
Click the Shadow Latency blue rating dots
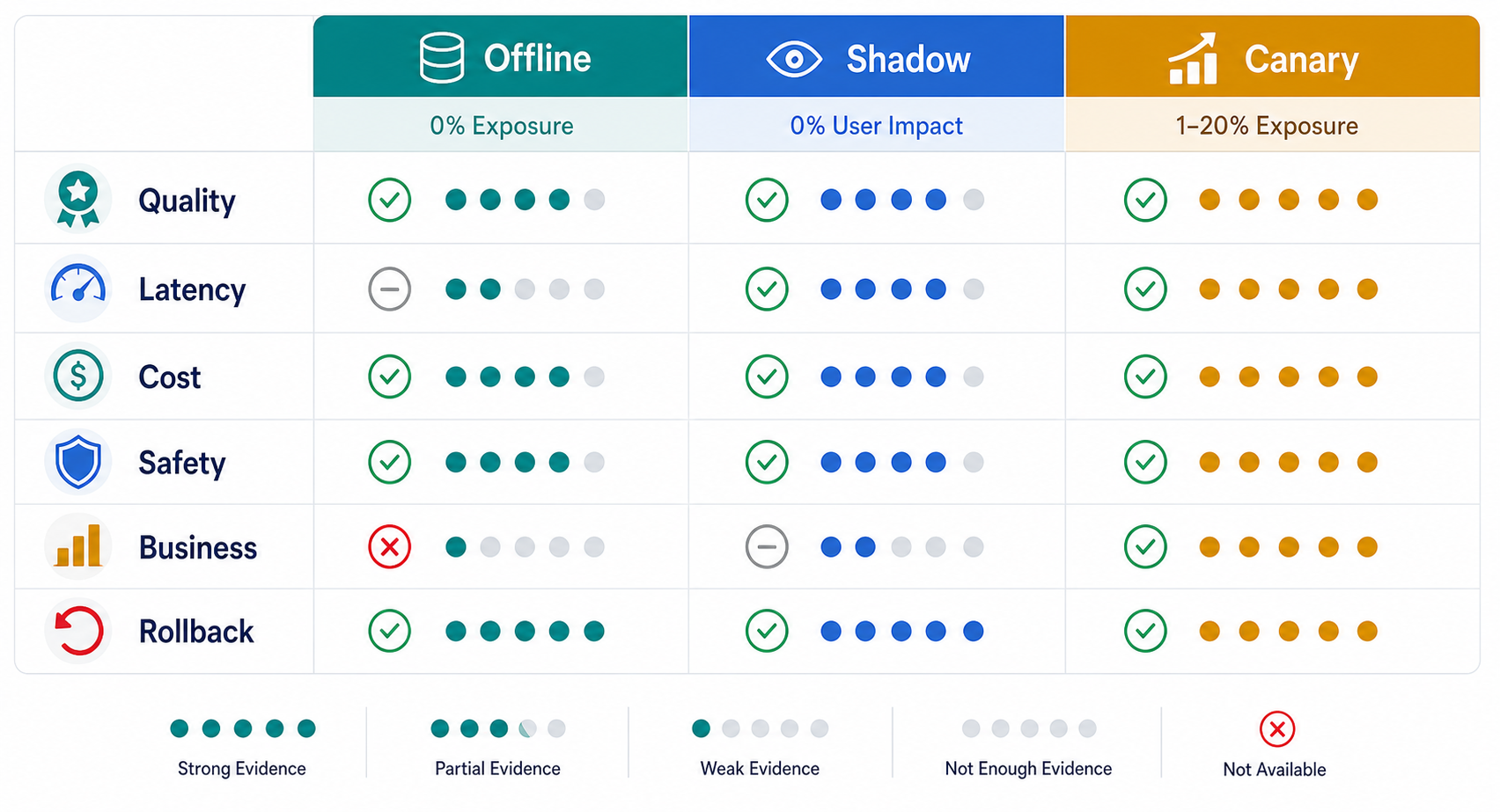coord(901,289)
